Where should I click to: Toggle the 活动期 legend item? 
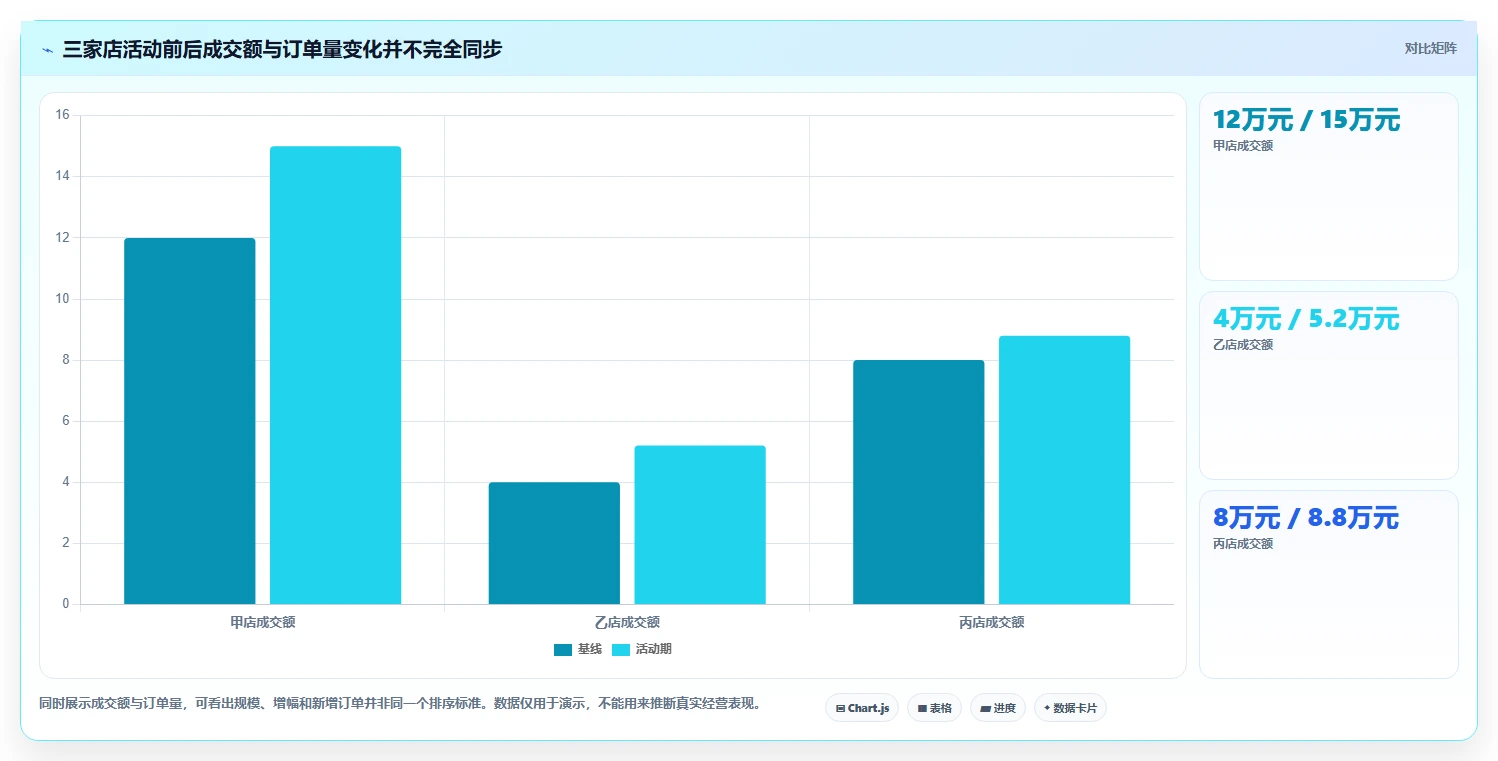tap(642, 649)
